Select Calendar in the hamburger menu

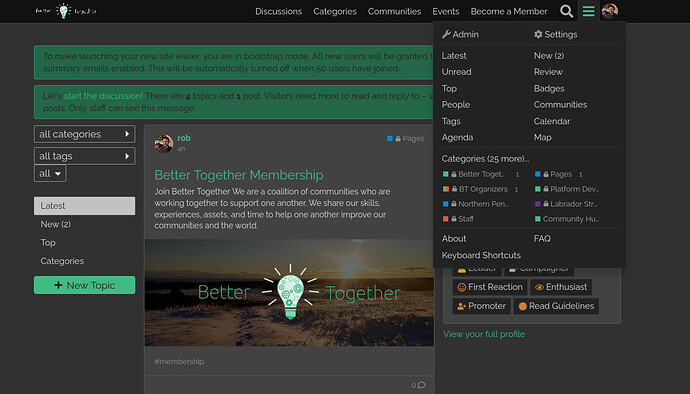[x=552, y=121]
